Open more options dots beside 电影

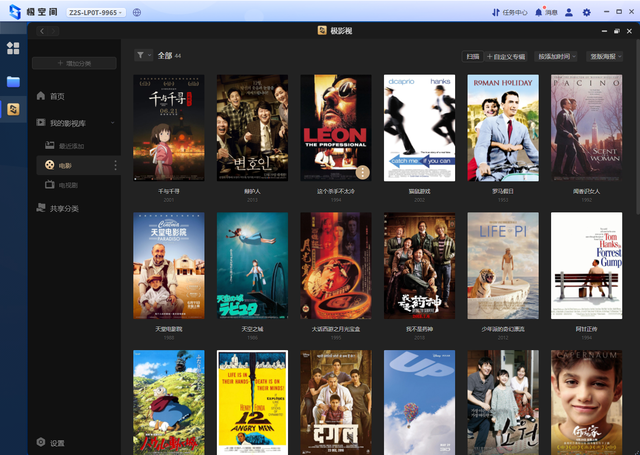(116, 166)
